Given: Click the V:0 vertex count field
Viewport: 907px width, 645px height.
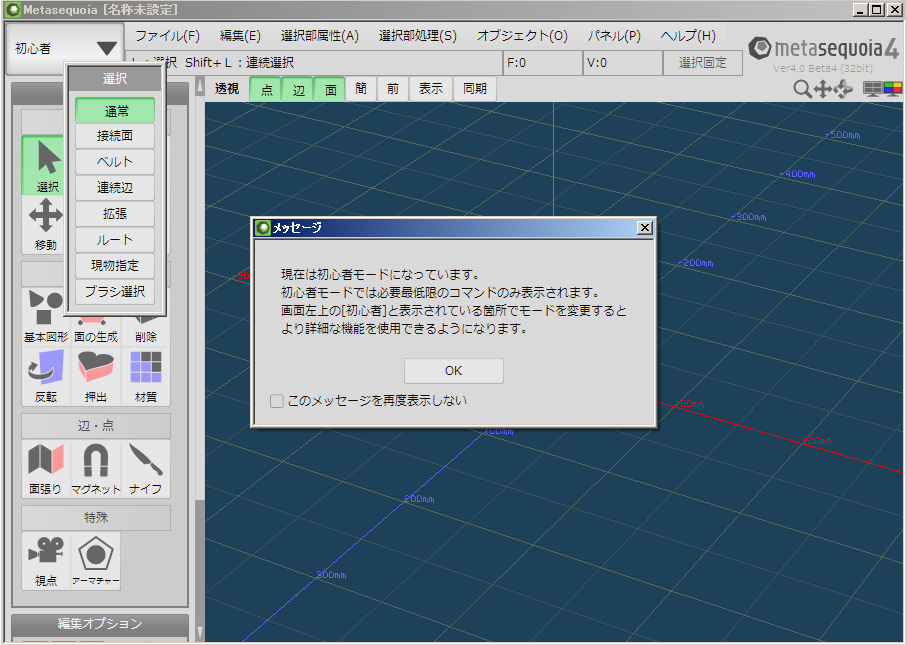Looking at the screenshot, I should [x=622, y=62].
